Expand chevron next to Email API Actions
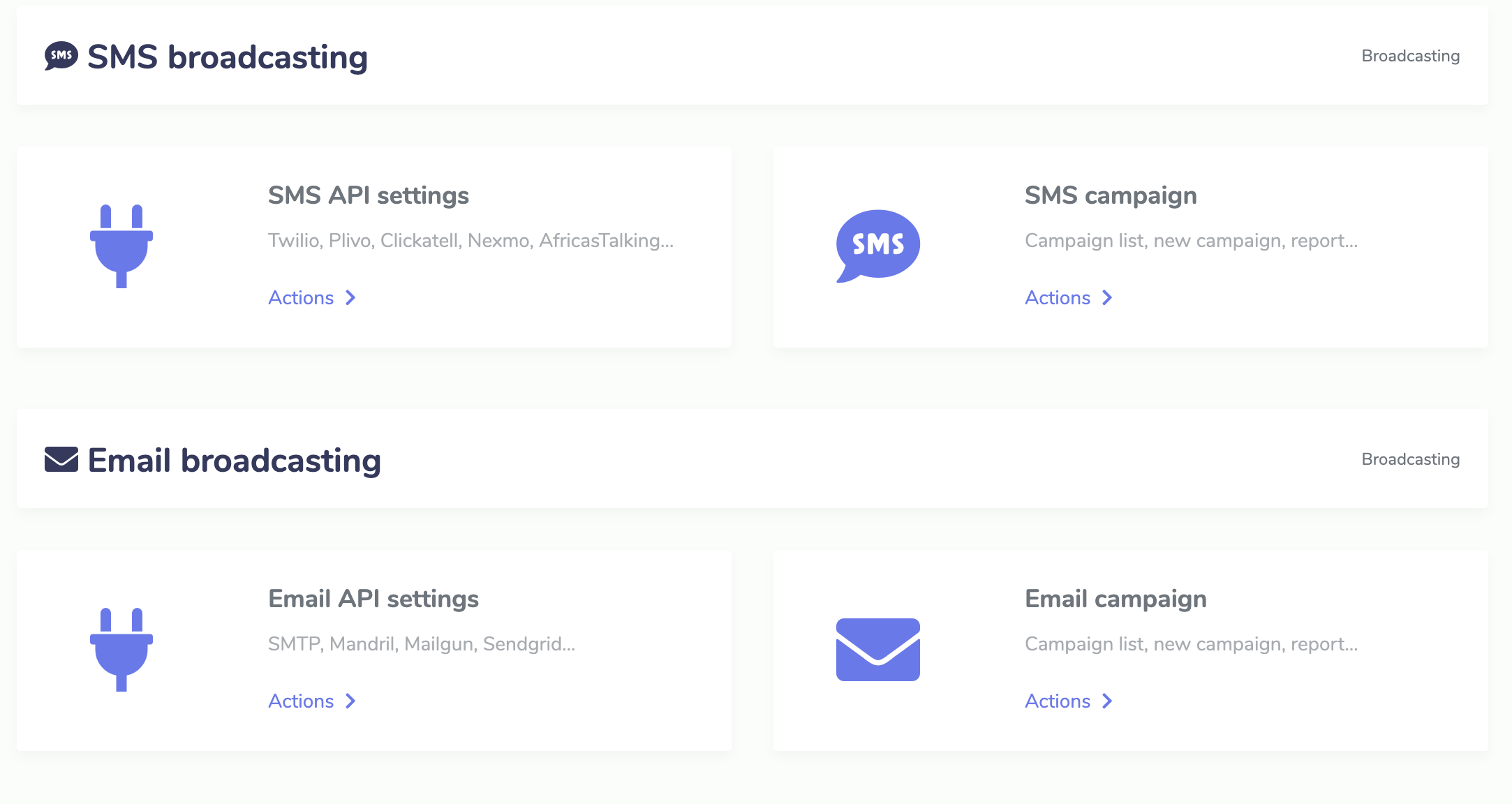This screenshot has width=1512, height=804. [x=350, y=701]
